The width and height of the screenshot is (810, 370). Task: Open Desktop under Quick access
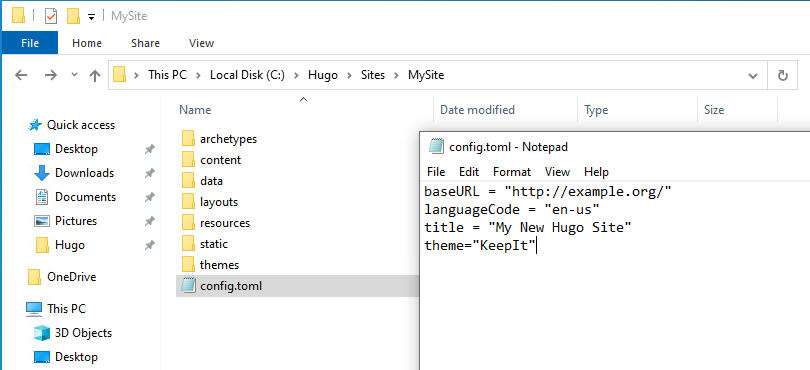click(76, 149)
